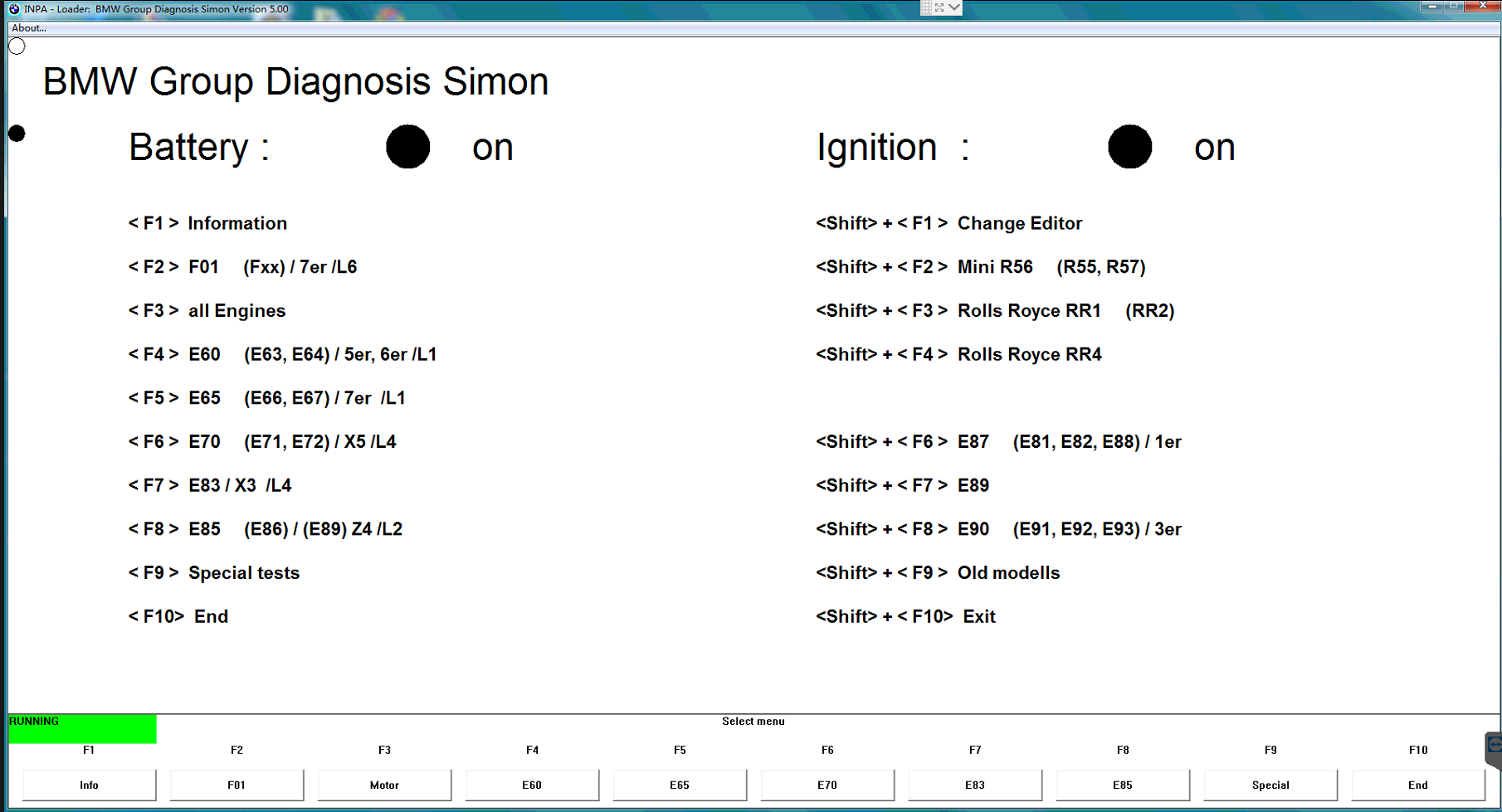This screenshot has height=812, width=1502.
Task: Click the grid icon in the top floating toolbar
Action: pyautogui.click(x=927, y=7)
